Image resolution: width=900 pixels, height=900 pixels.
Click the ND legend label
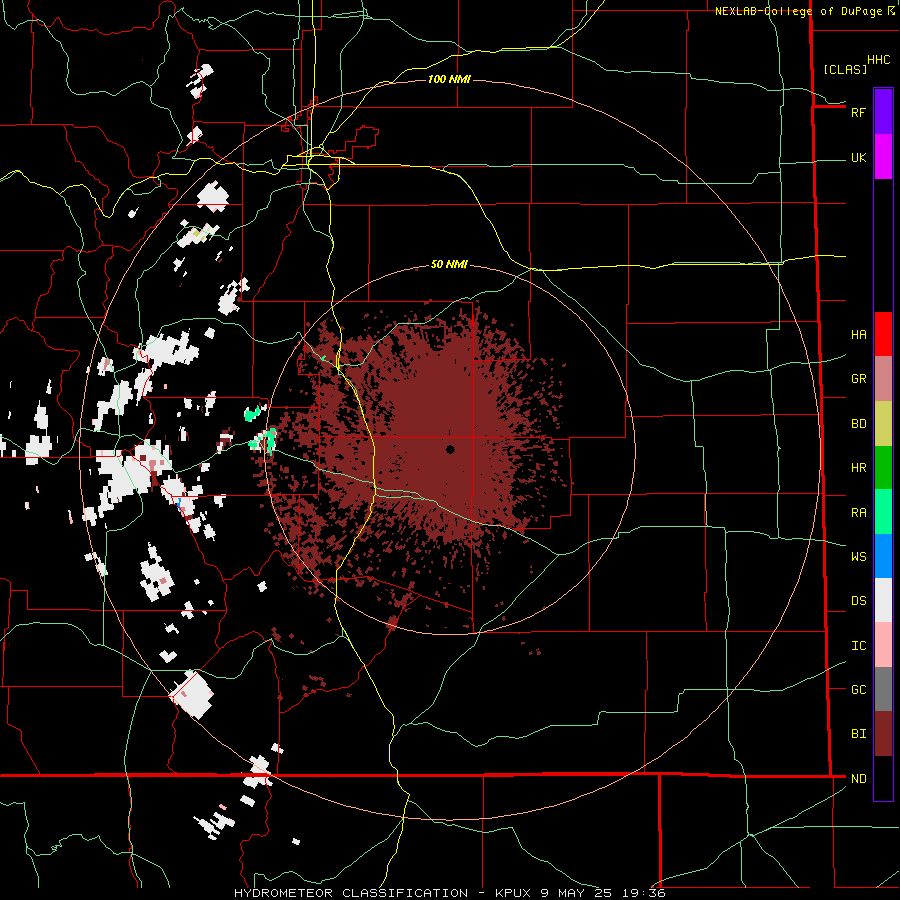(x=858, y=778)
